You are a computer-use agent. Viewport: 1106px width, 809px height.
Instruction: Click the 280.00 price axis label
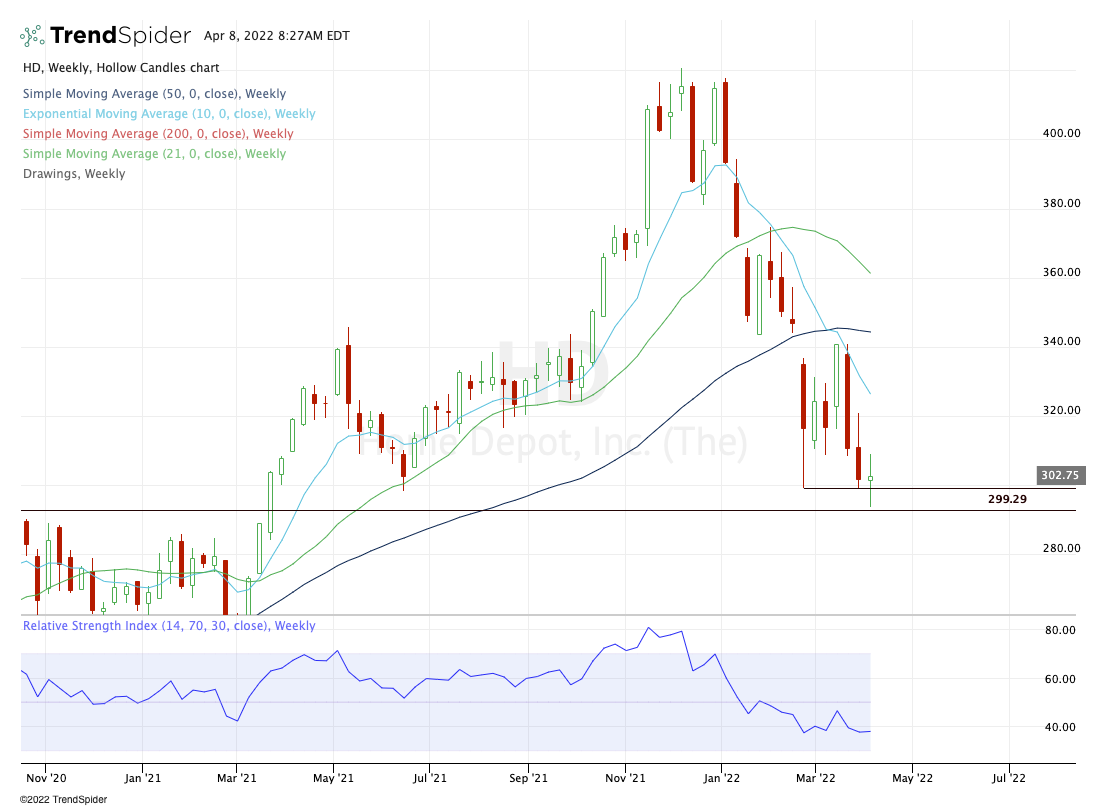[1062, 548]
